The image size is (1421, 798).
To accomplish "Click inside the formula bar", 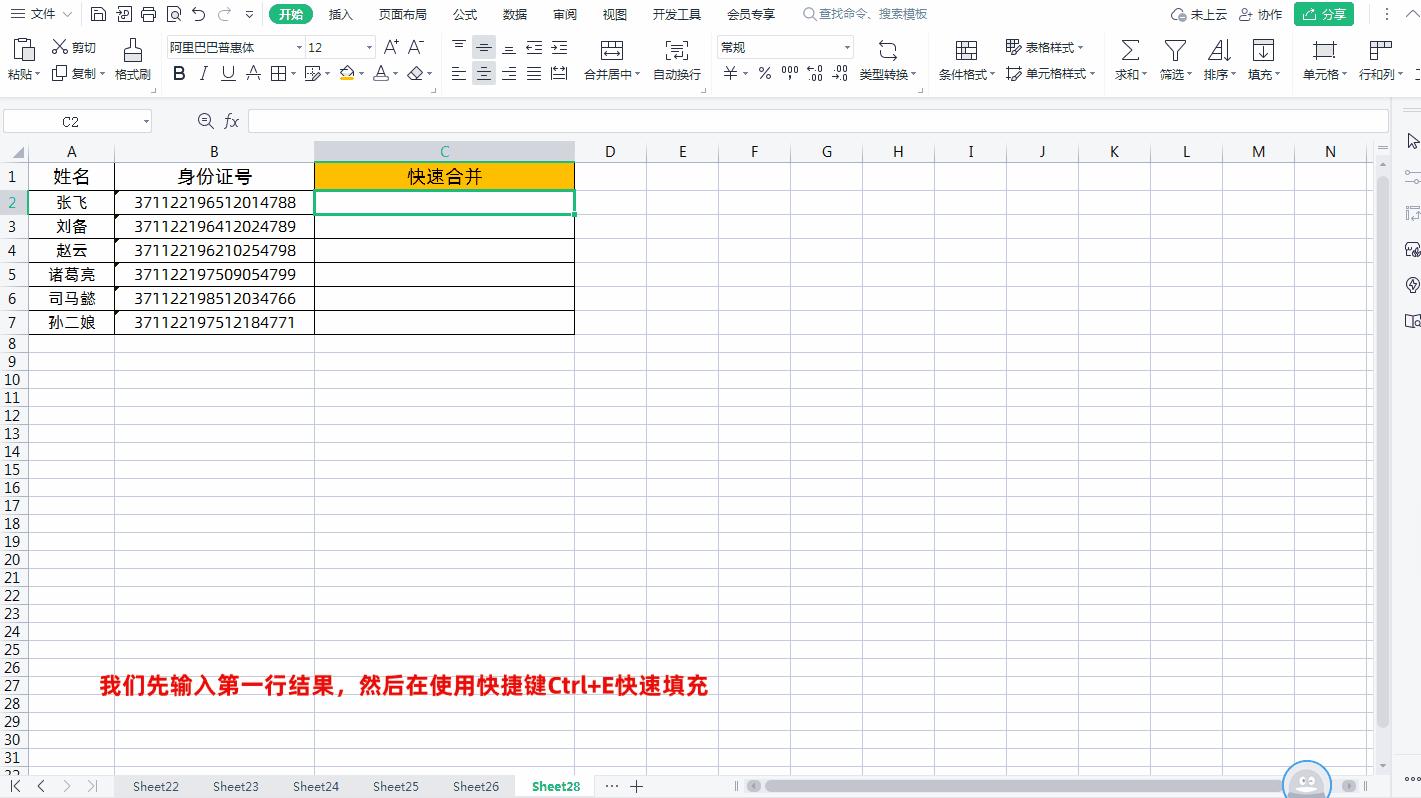I will click(x=700, y=120).
